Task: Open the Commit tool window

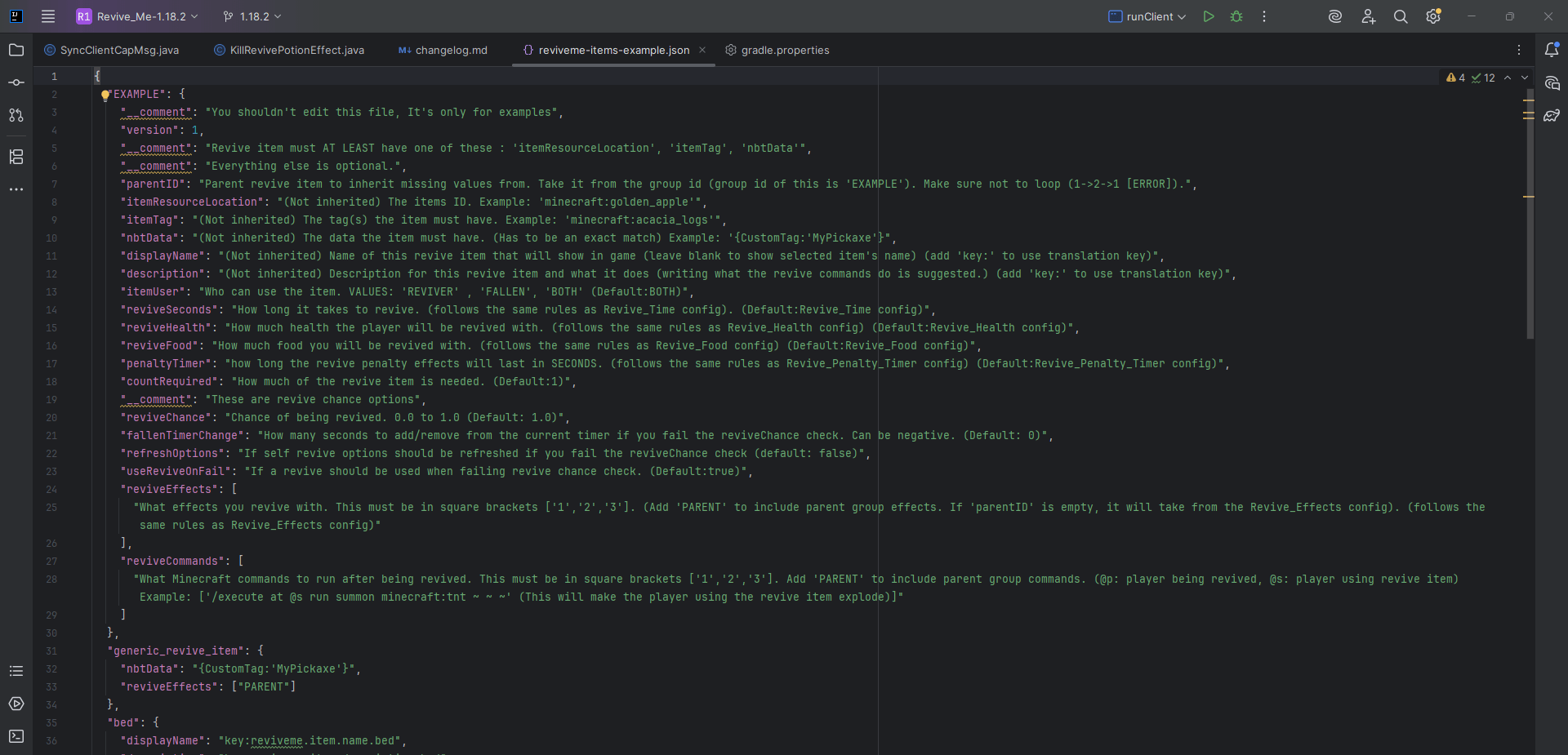Action: coord(16,82)
